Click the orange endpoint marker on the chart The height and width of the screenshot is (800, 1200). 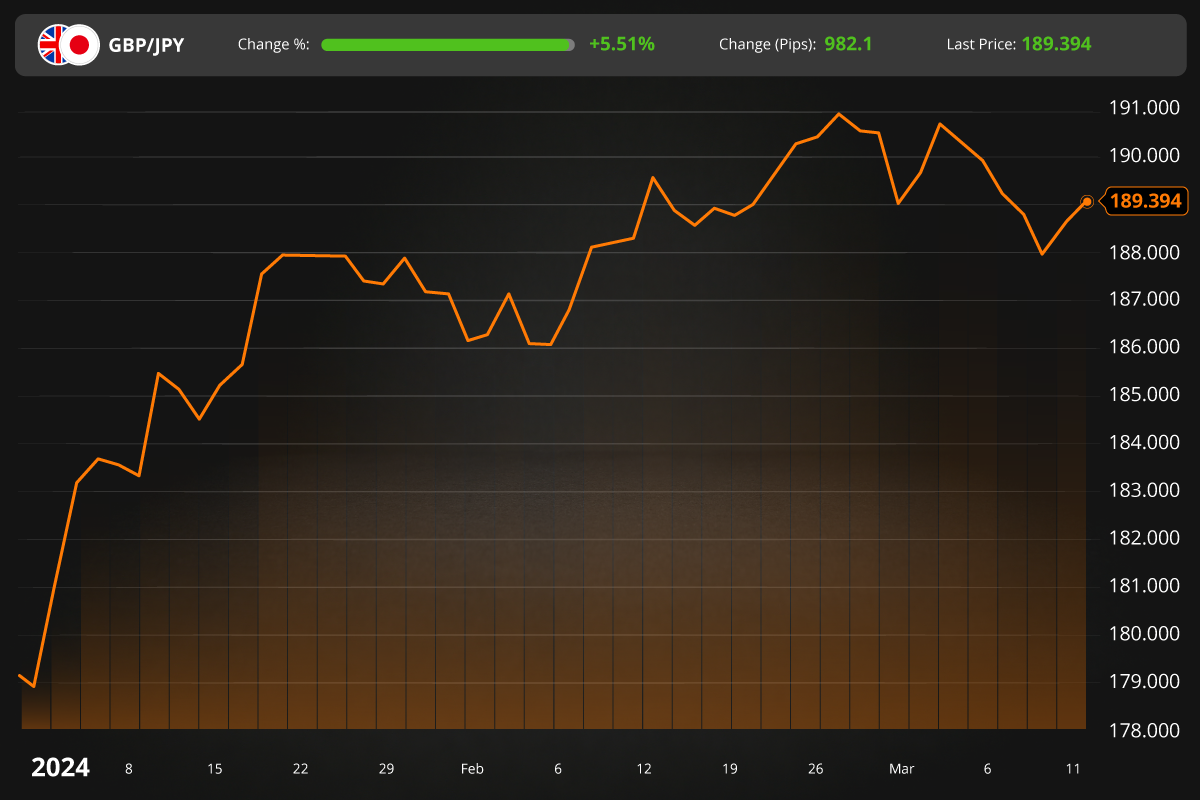coord(1086,202)
